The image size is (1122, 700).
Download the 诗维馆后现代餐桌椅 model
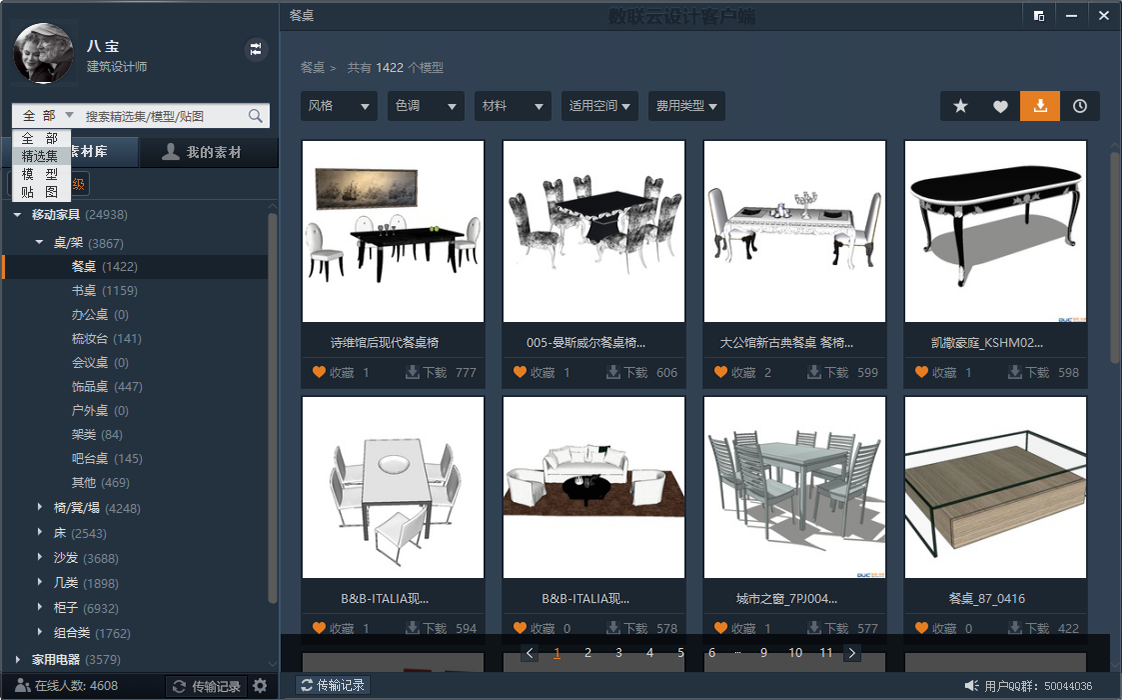pos(412,372)
